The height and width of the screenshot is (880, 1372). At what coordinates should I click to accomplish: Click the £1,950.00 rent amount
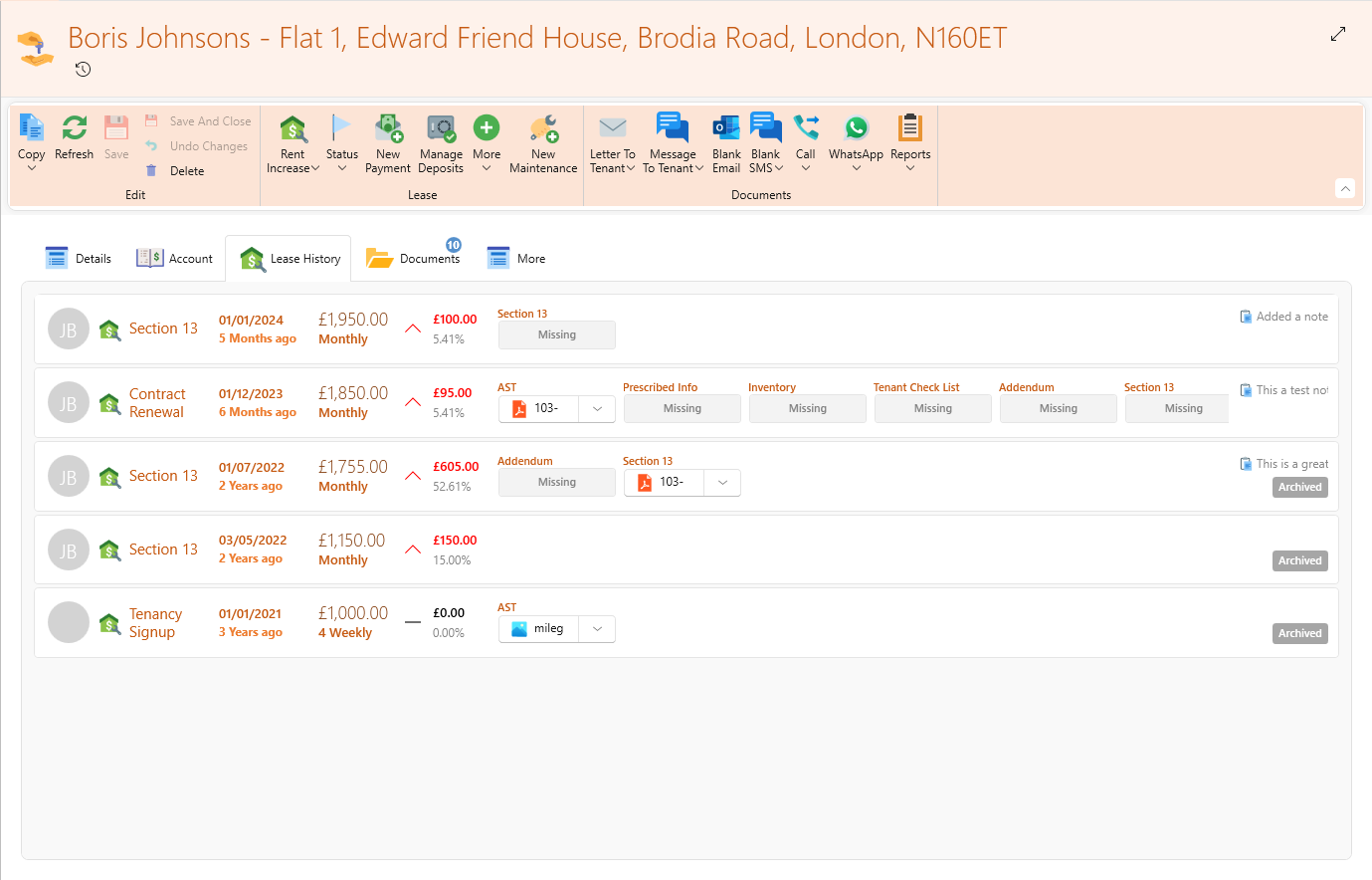(x=353, y=320)
